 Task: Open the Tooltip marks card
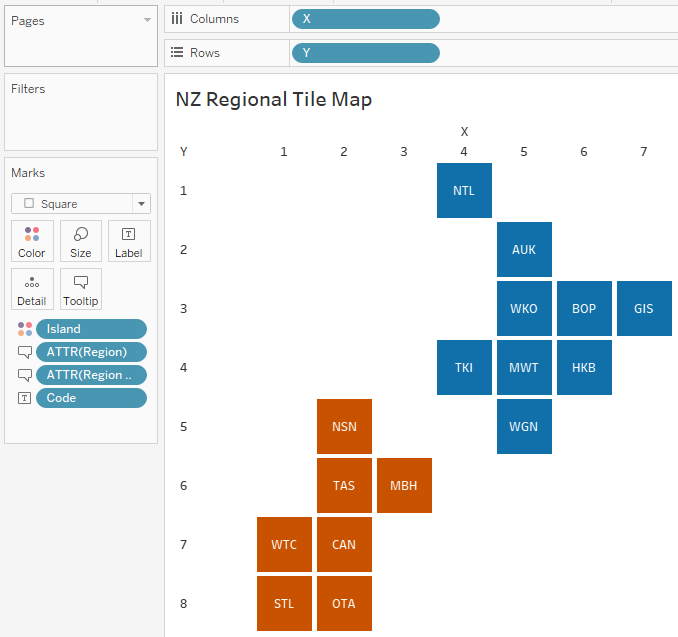81,289
